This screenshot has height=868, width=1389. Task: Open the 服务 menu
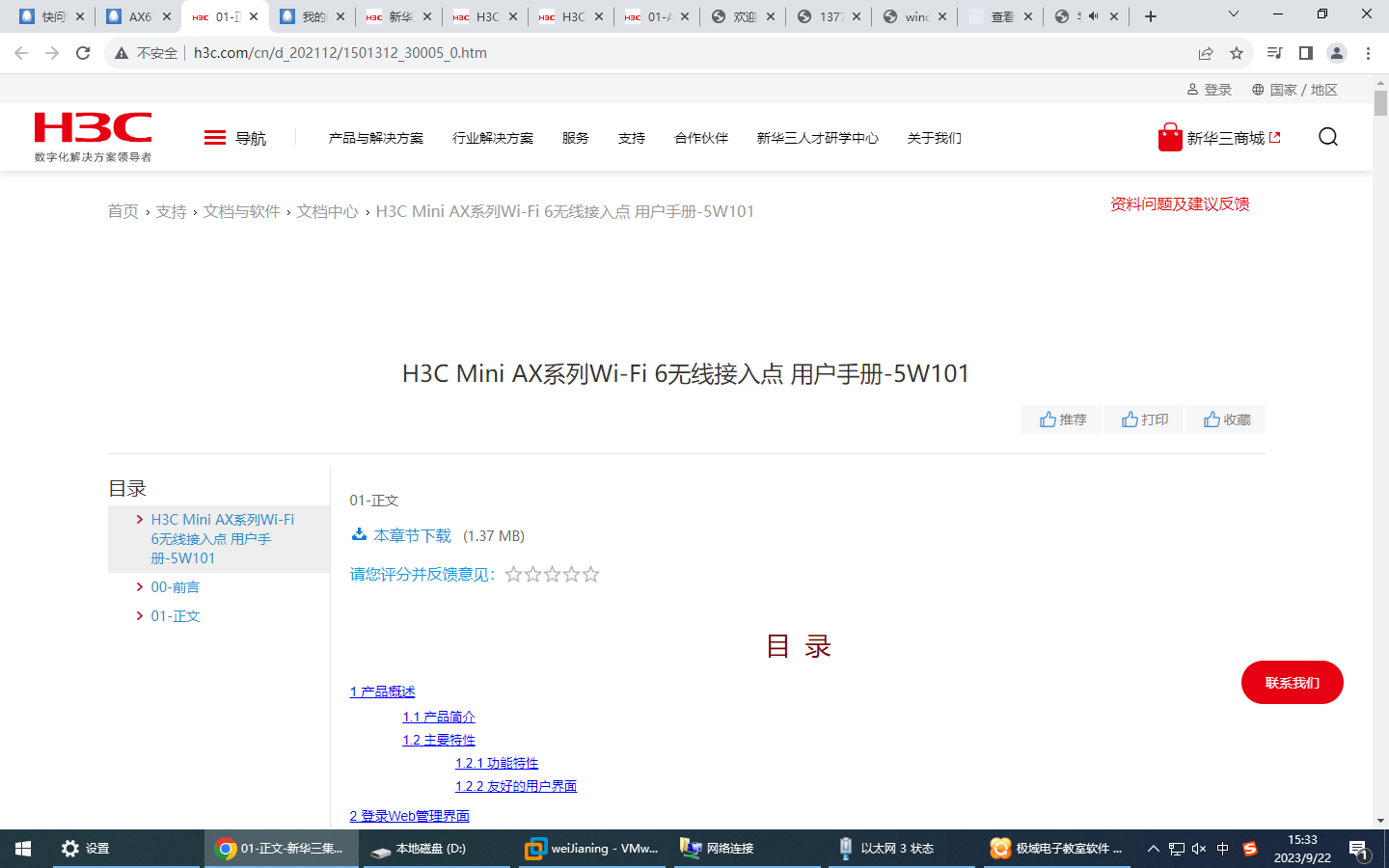(x=576, y=138)
